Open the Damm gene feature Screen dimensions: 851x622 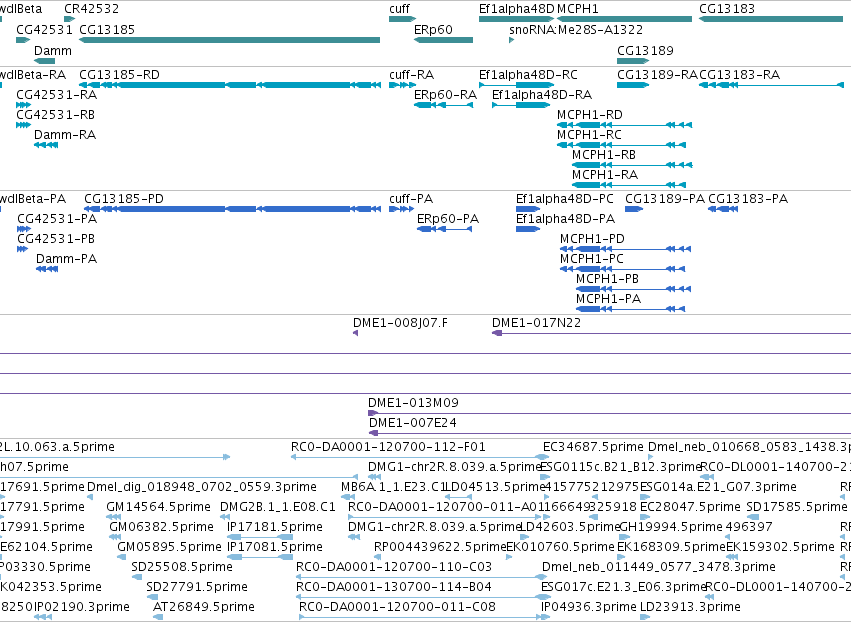point(45,61)
